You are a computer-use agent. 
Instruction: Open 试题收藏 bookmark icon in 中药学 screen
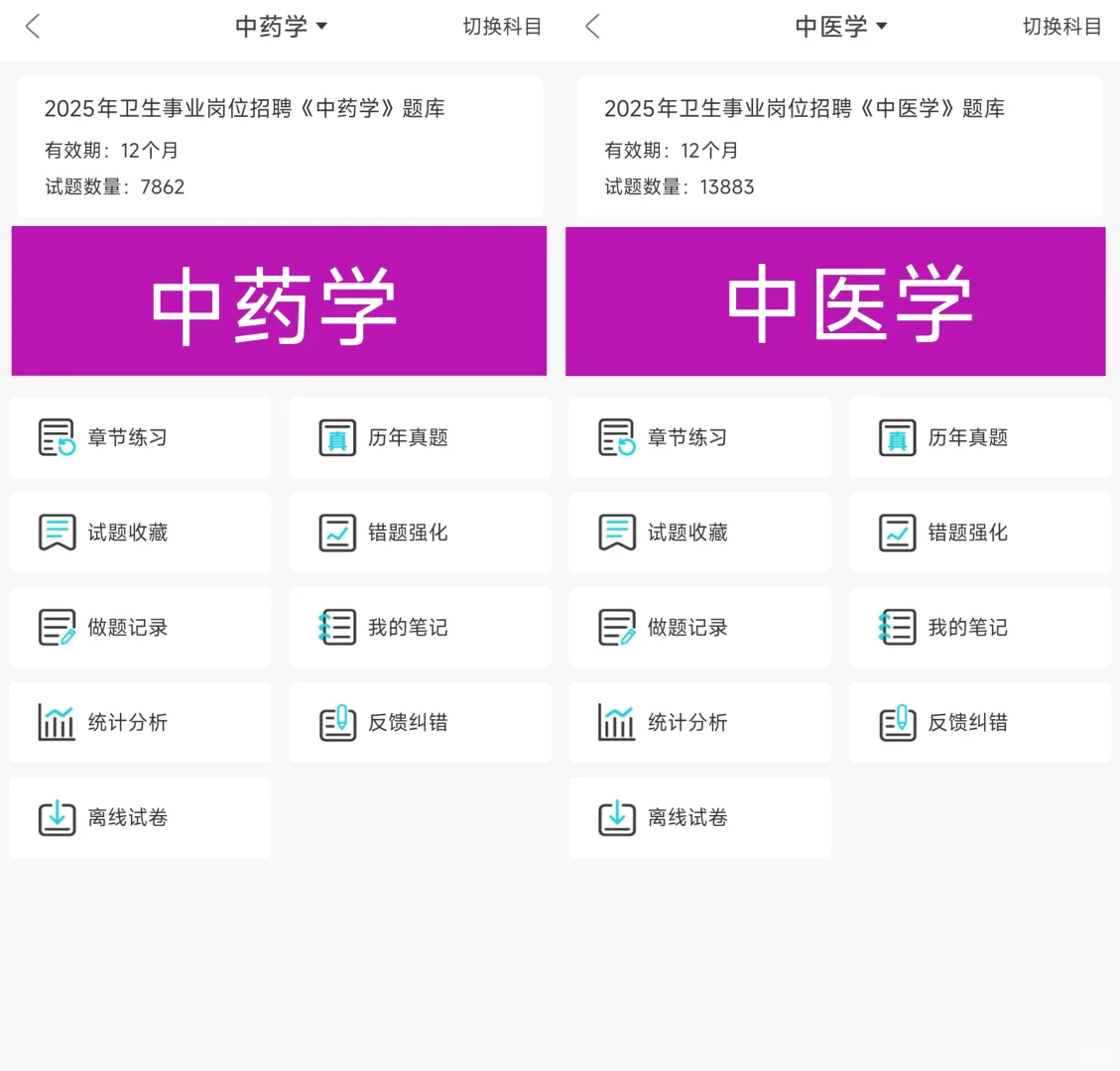[x=58, y=533]
